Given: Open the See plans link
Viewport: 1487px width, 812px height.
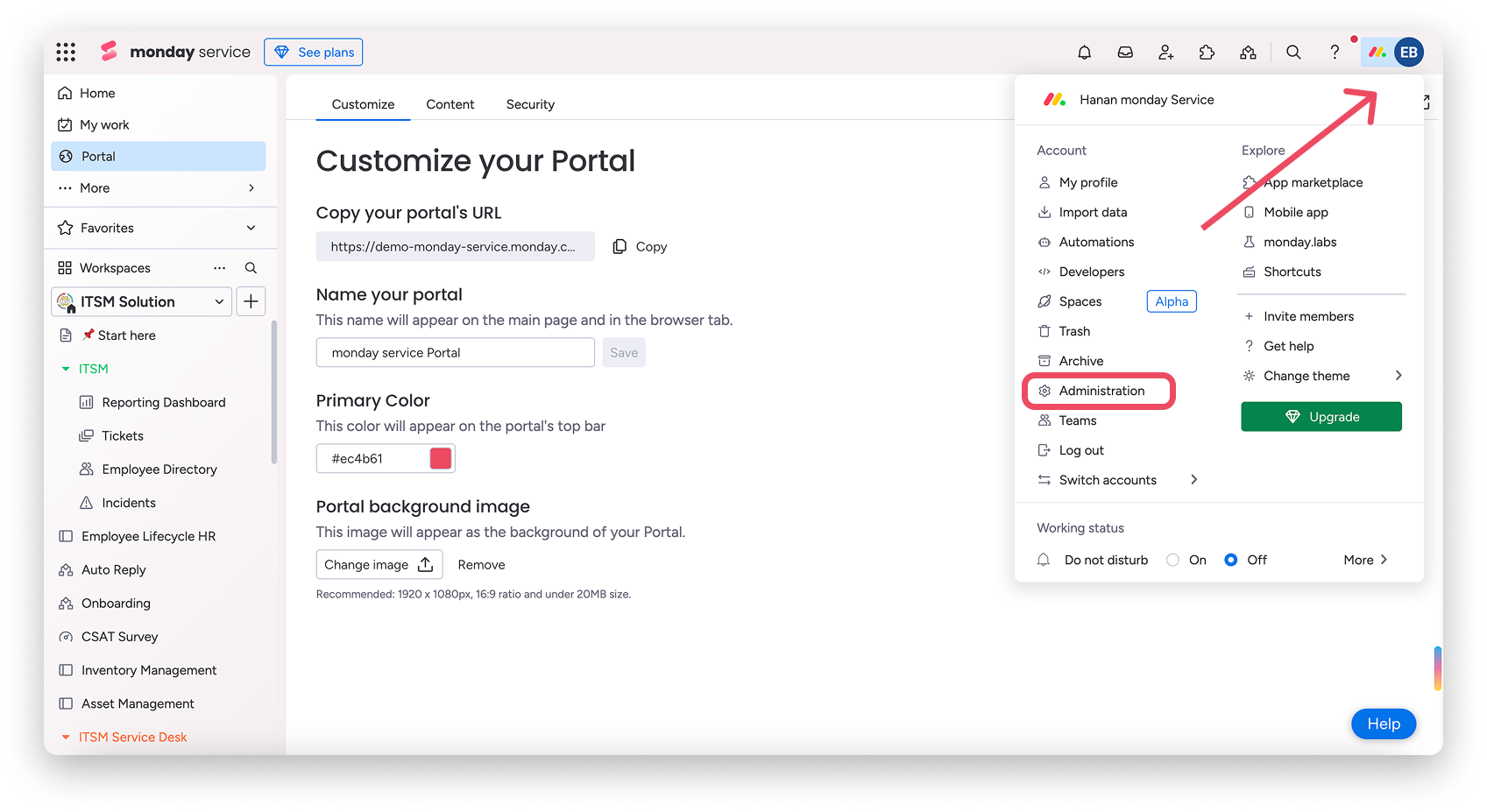Looking at the screenshot, I should coord(313,52).
